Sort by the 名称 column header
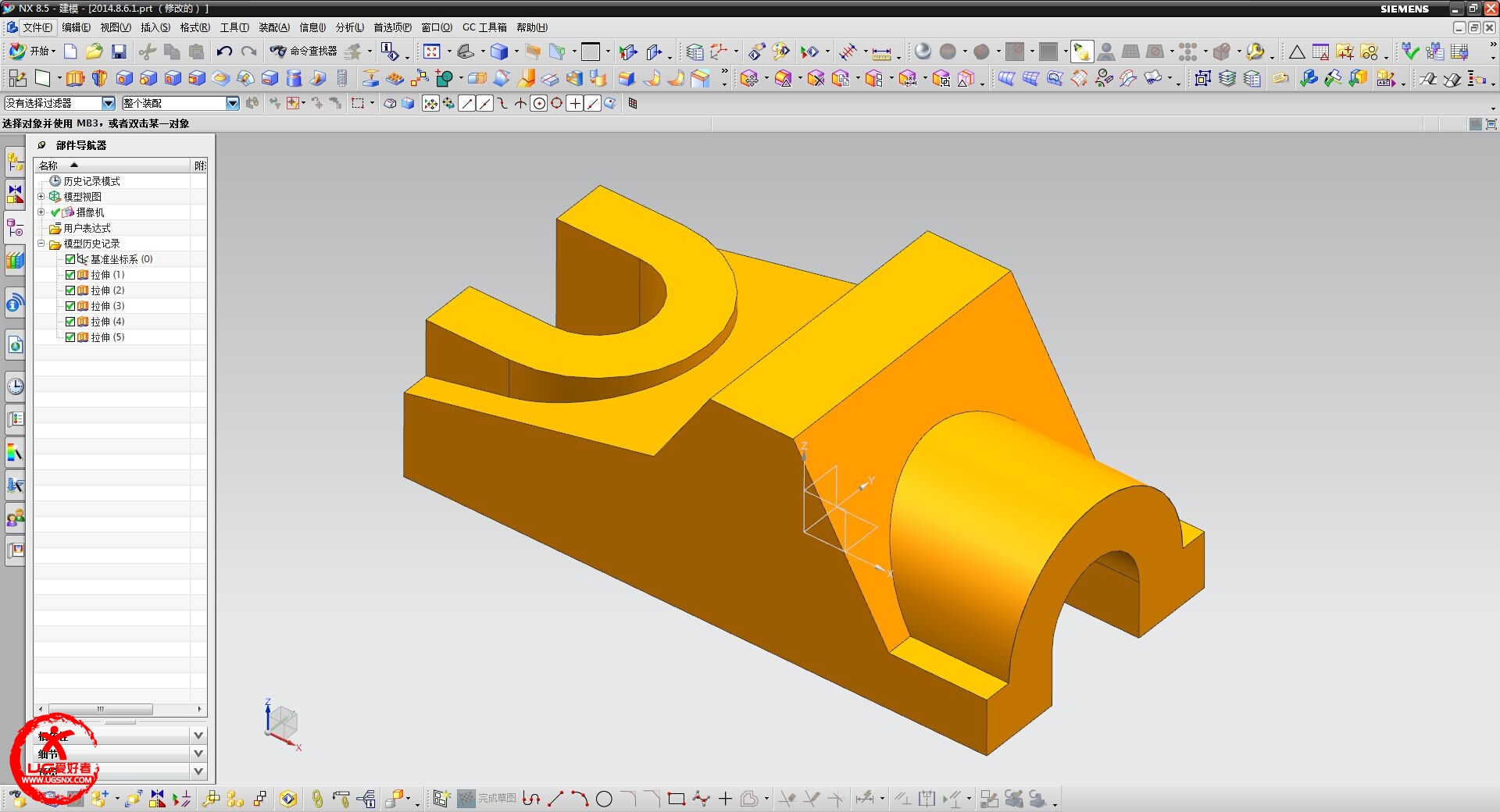This screenshot has height=812, width=1500. 112,165
